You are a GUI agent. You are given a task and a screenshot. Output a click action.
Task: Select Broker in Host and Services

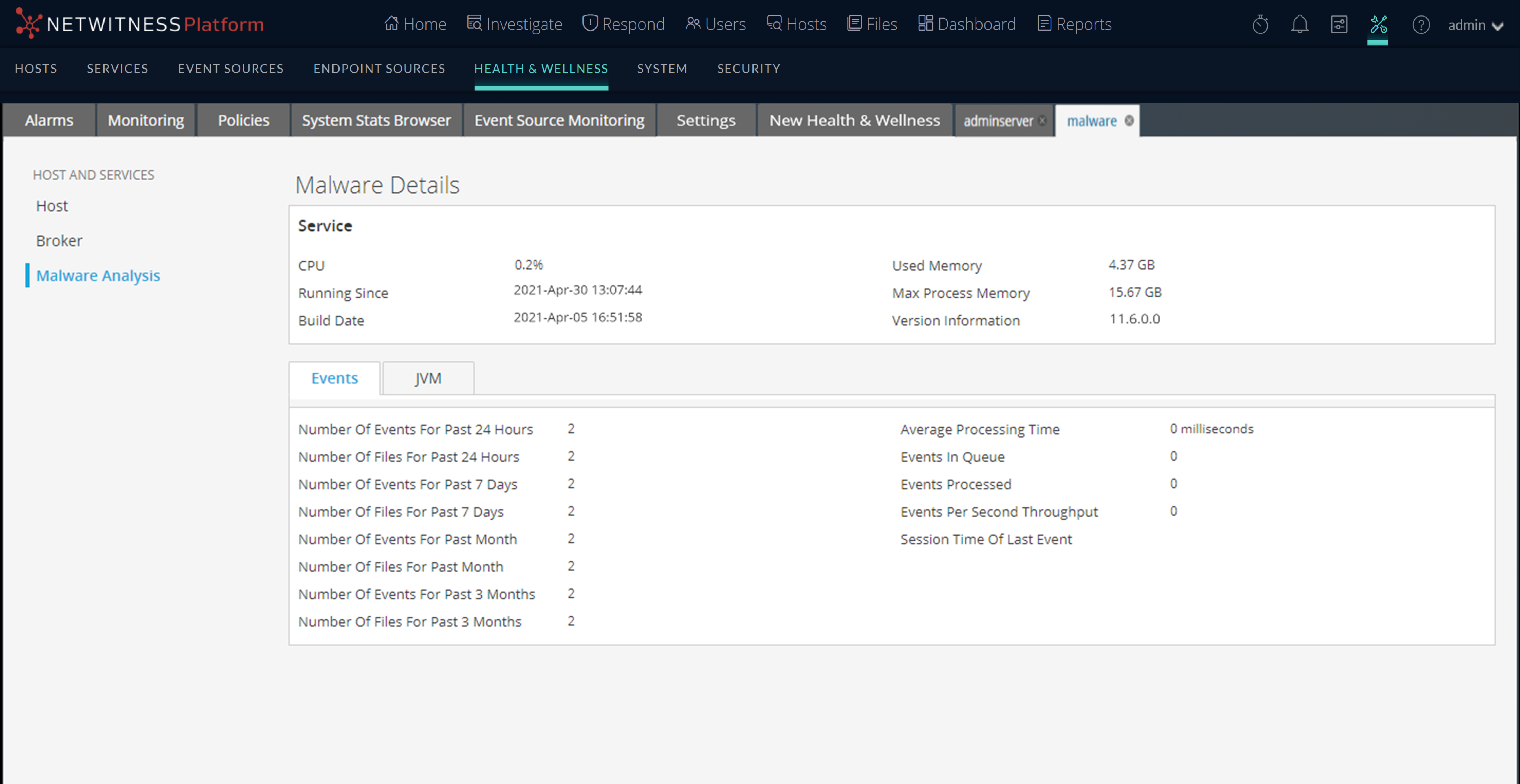click(x=59, y=241)
